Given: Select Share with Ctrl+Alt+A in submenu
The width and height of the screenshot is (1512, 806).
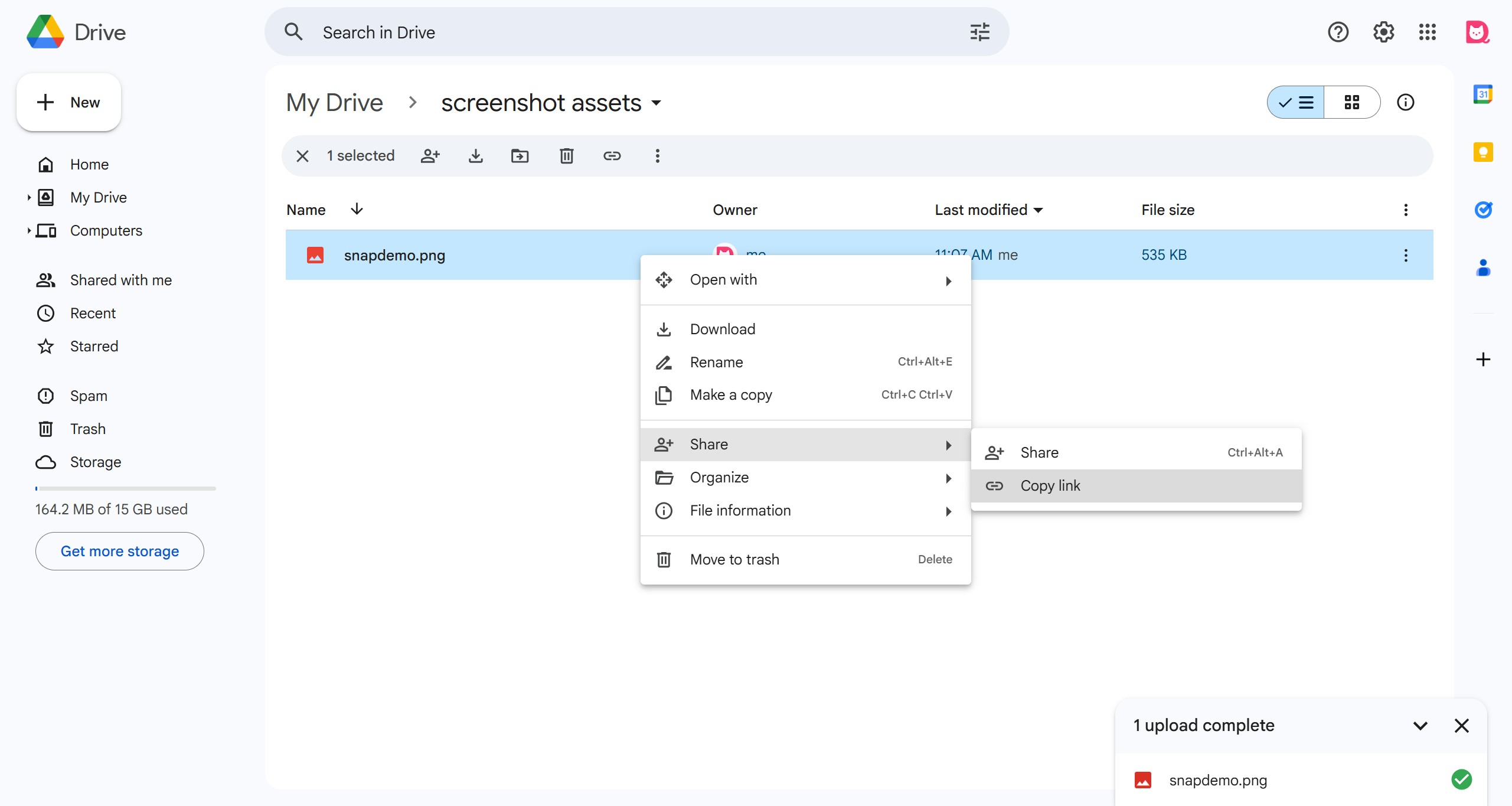Looking at the screenshot, I should (1136, 453).
